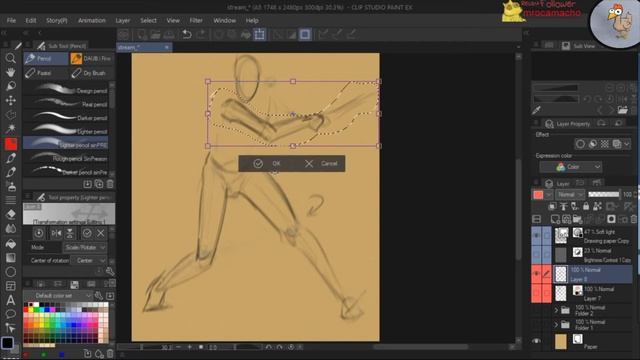Click flip vertical in Tool property

tap(70, 233)
